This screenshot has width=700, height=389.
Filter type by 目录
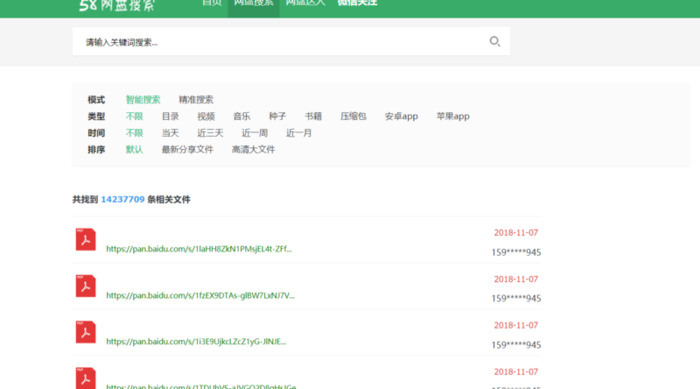170,117
